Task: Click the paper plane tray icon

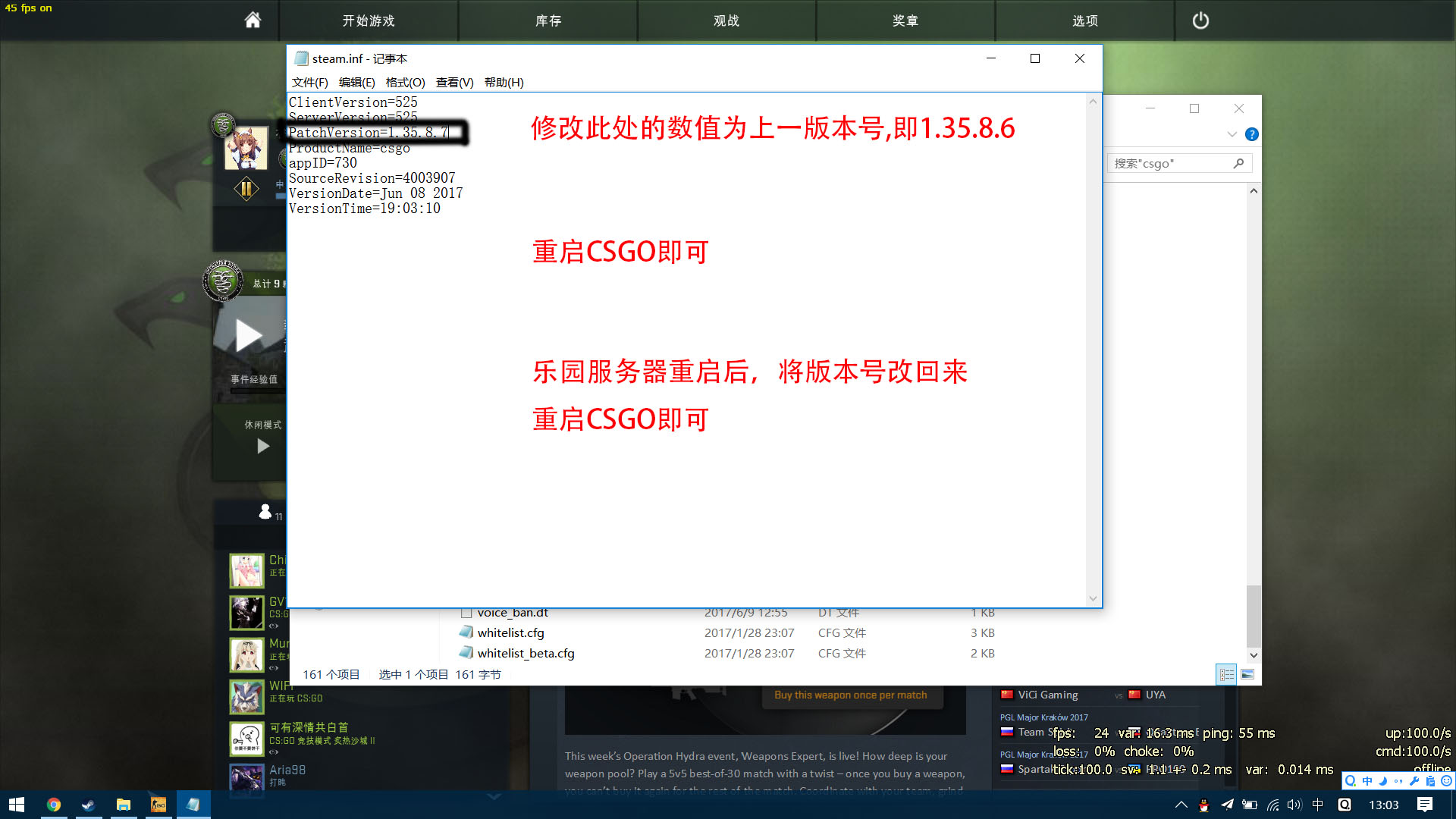Action: tap(1227, 805)
